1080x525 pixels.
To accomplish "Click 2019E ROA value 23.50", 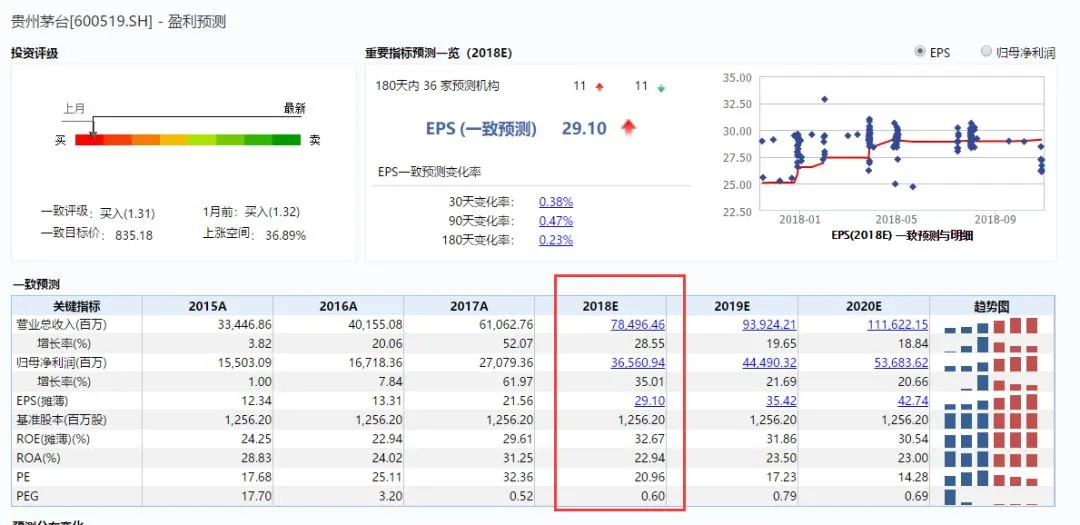I will point(782,458).
